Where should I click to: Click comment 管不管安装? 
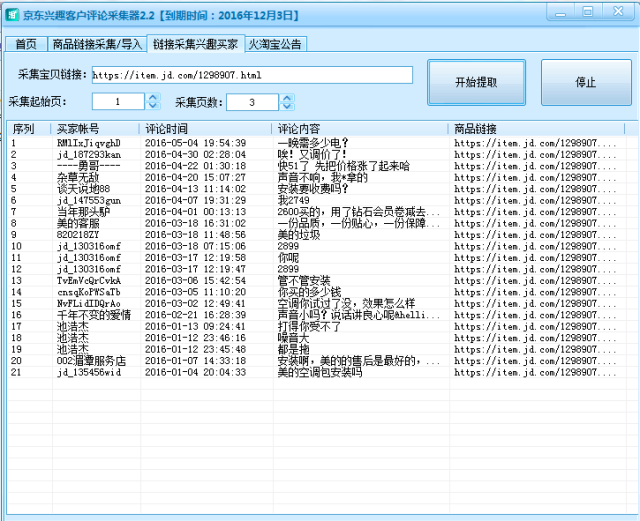tap(304, 281)
